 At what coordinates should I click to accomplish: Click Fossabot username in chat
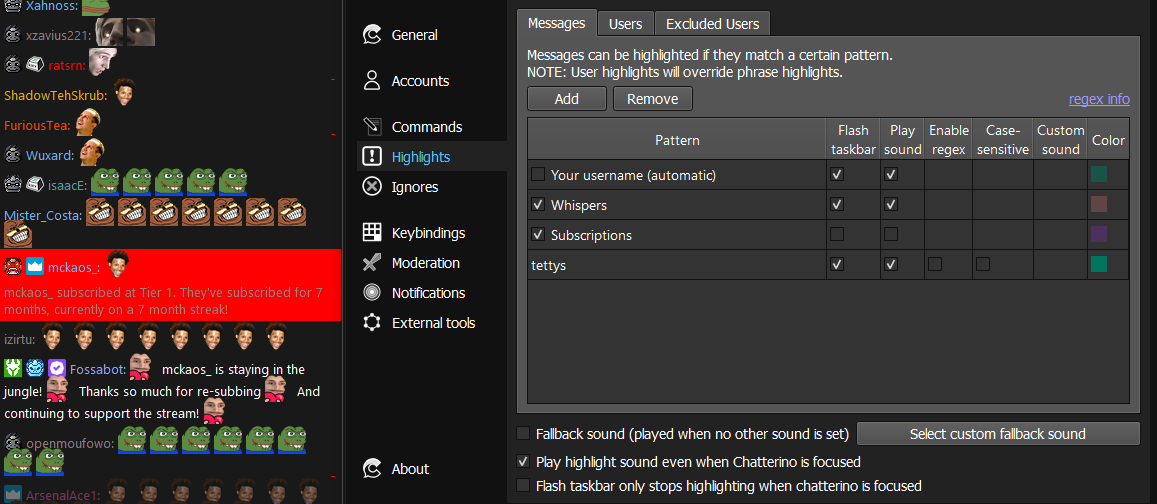point(97,369)
